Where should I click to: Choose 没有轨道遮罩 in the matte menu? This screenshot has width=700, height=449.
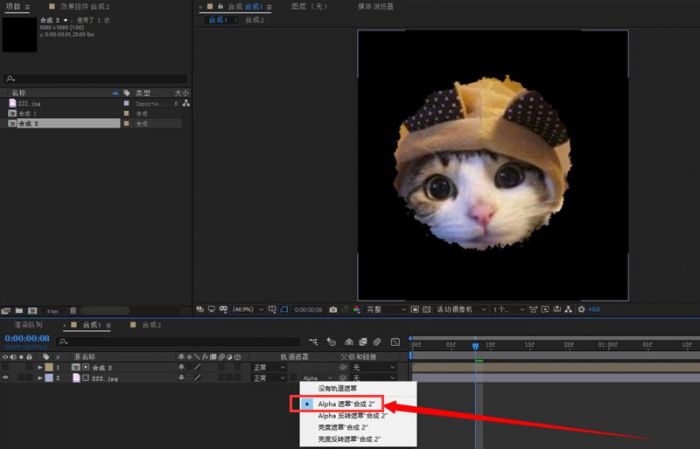point(336,388)
